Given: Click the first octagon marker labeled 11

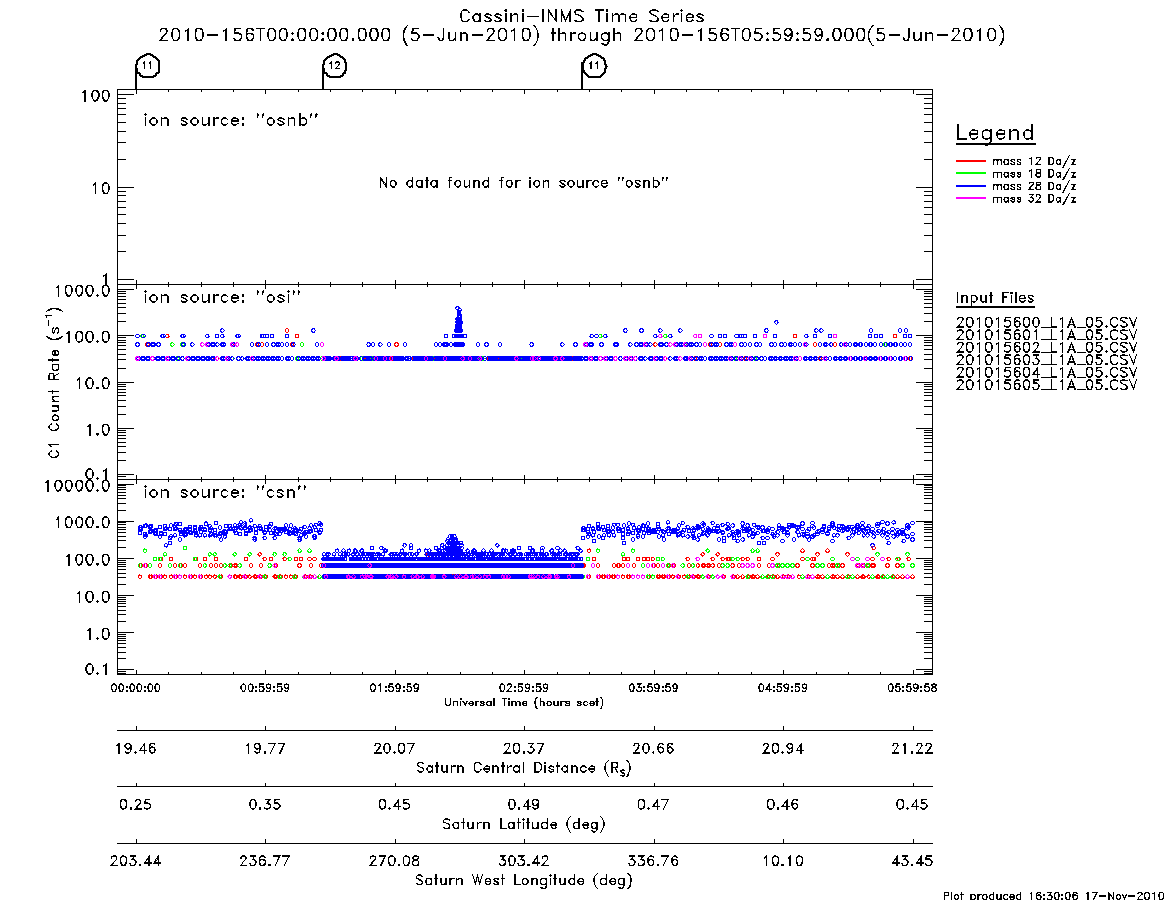Looking at the screenshot, I should click(148, 66).
